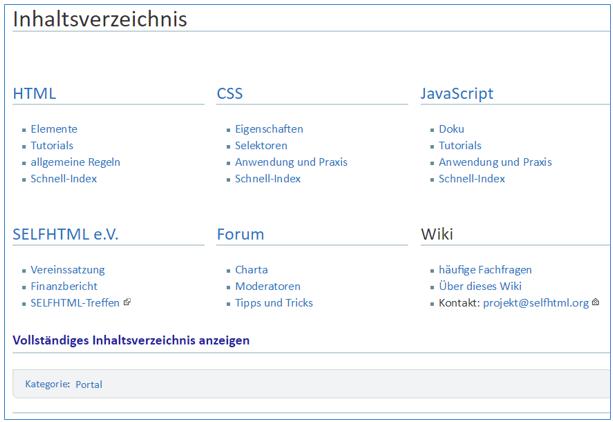Open Anwendung und Praxis under JavaScript
613x422 pixels.
click(495, 162)
